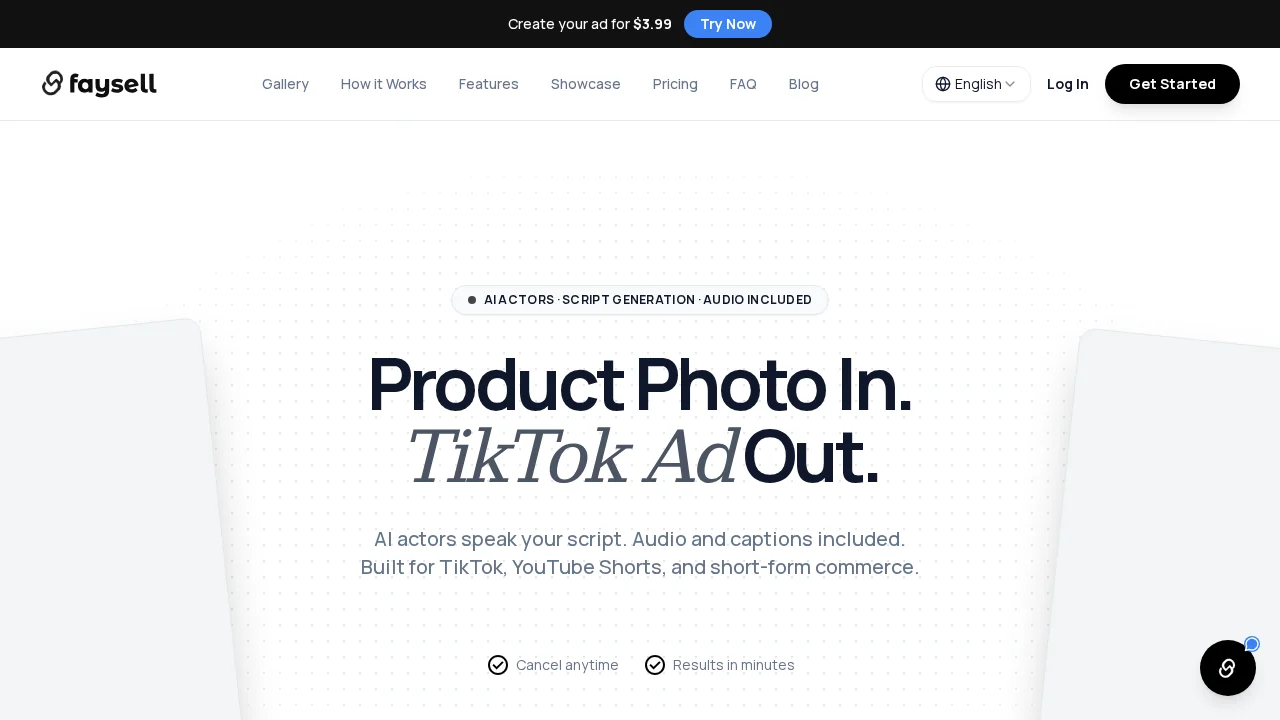Screen dimensions: 1280x720
Task: Click the Log In link
Action: coord(1068,84)
